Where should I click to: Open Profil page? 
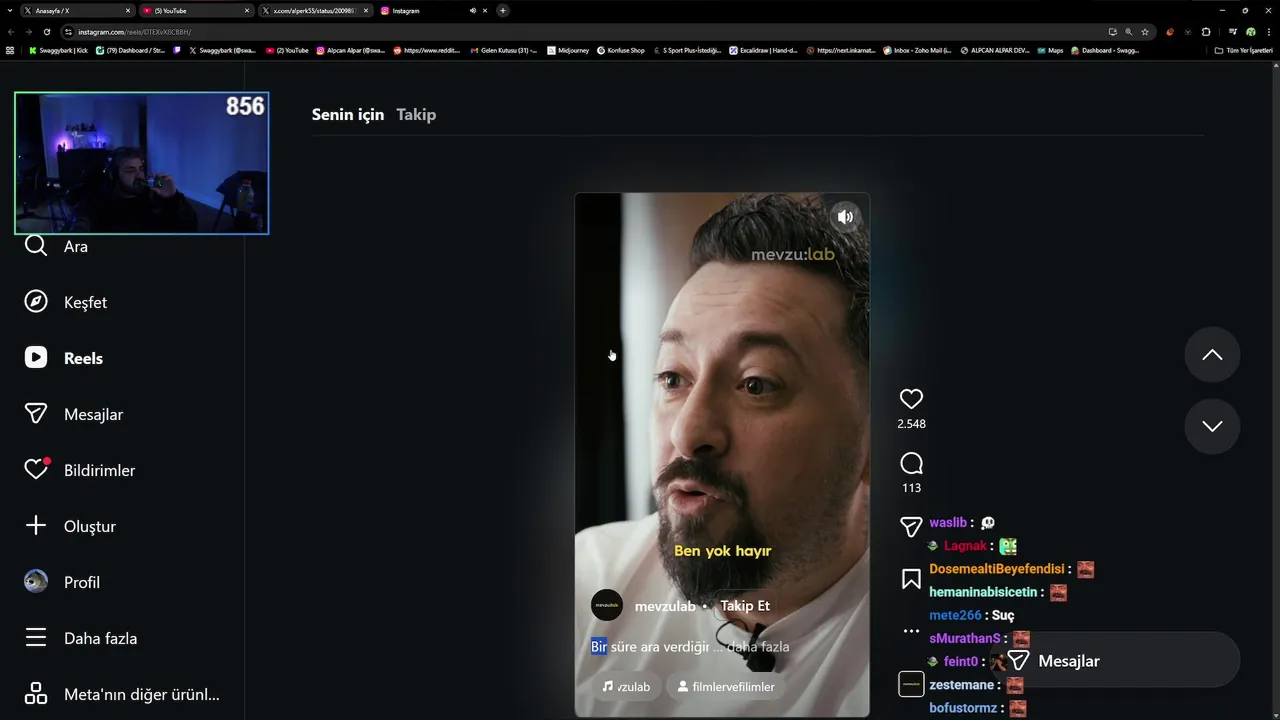pos(61,582)
